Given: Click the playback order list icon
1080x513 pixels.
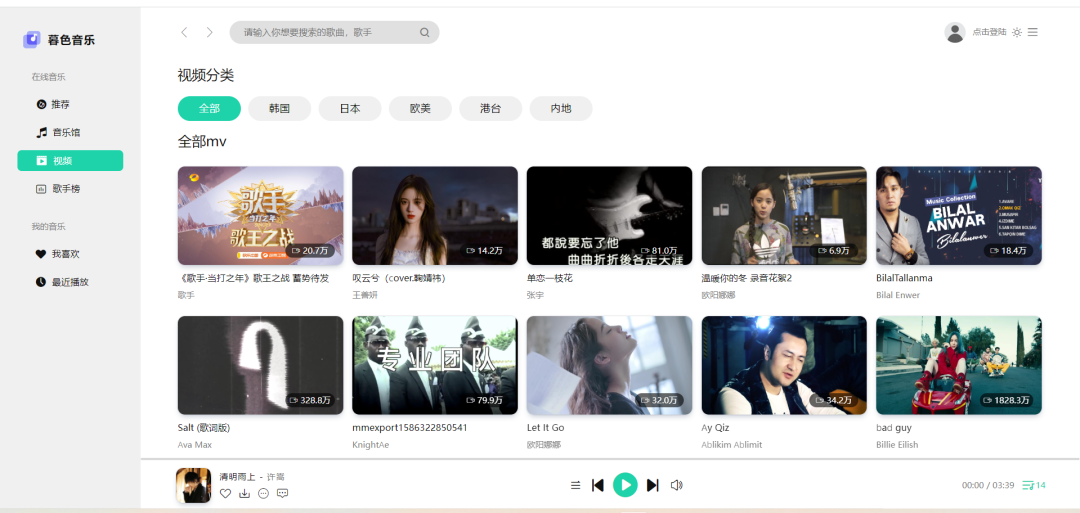Looking at the screenshot, I should pyautogui.click(x=576, y=485).
